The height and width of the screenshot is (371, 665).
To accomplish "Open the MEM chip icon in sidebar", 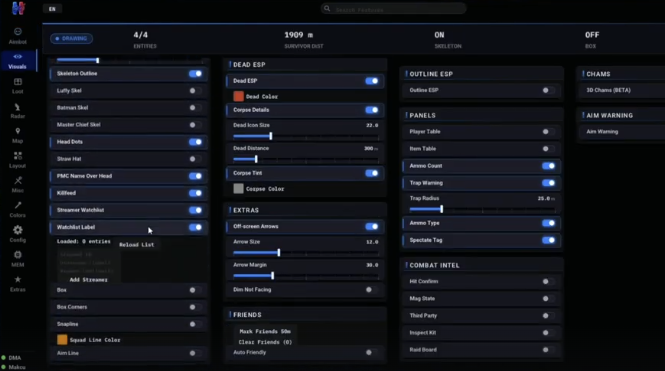I will pyautogui.click(x=17, y=255).
